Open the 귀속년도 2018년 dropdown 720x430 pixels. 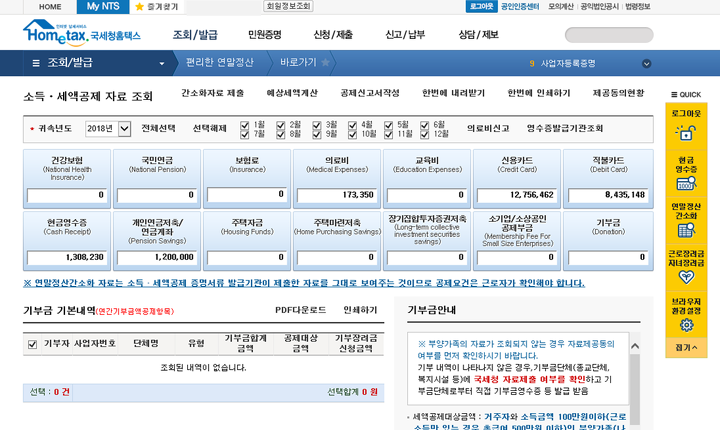point(108,129)
